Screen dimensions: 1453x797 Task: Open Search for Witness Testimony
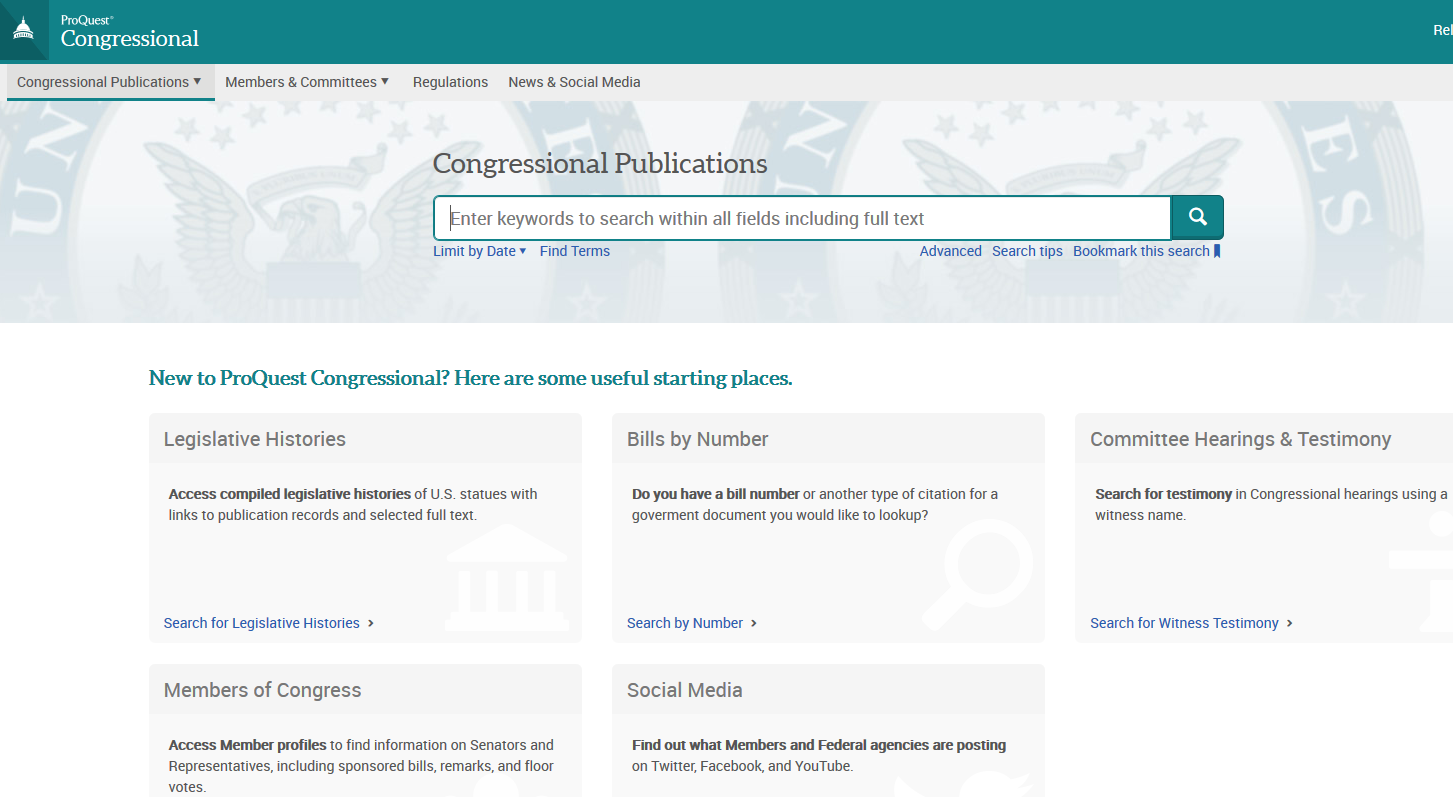click(1184, 622)
